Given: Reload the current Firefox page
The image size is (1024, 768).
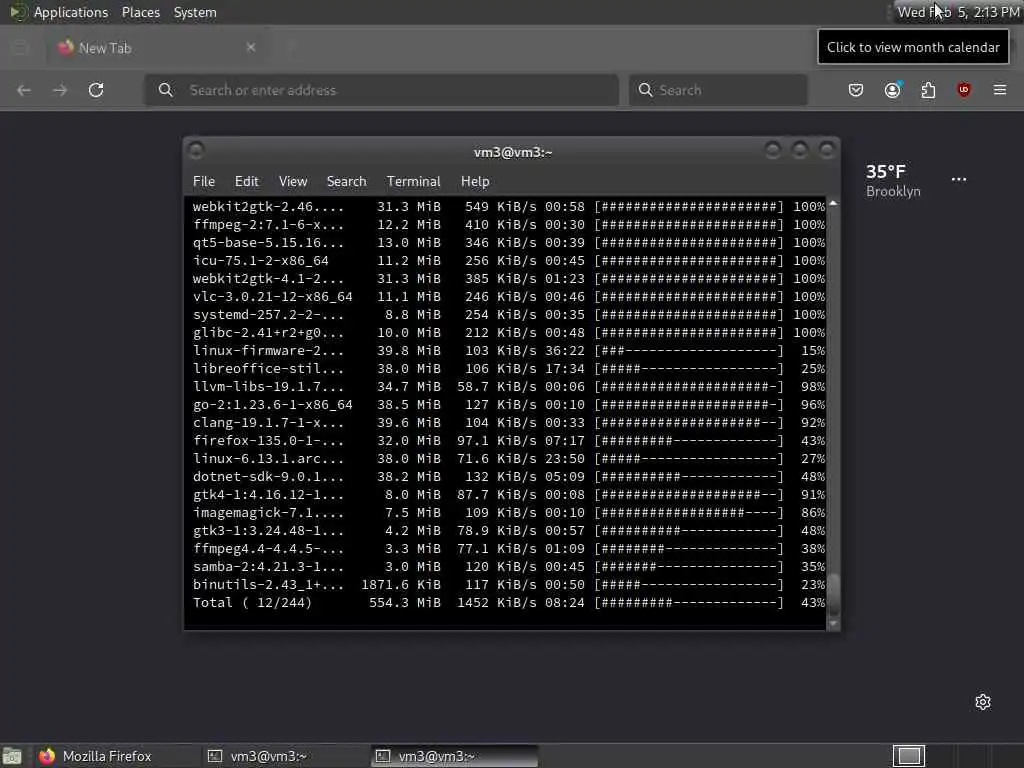Looking at the screenshot, I should (x=96, y=90).
